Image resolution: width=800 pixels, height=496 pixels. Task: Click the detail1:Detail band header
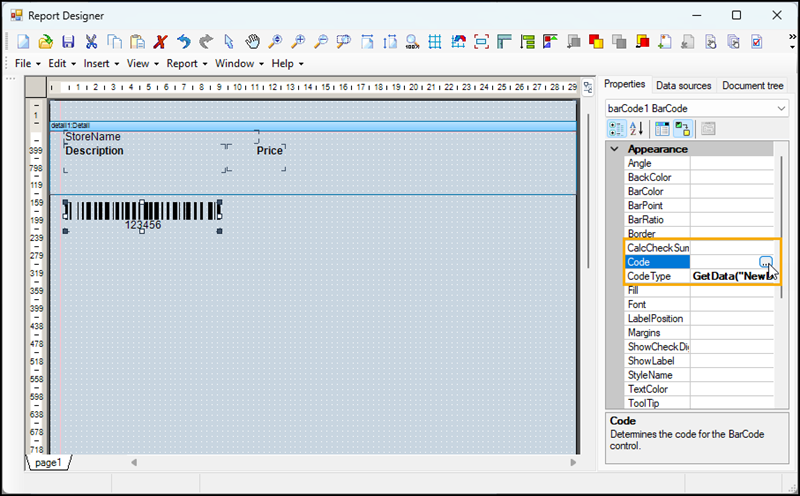313,126
